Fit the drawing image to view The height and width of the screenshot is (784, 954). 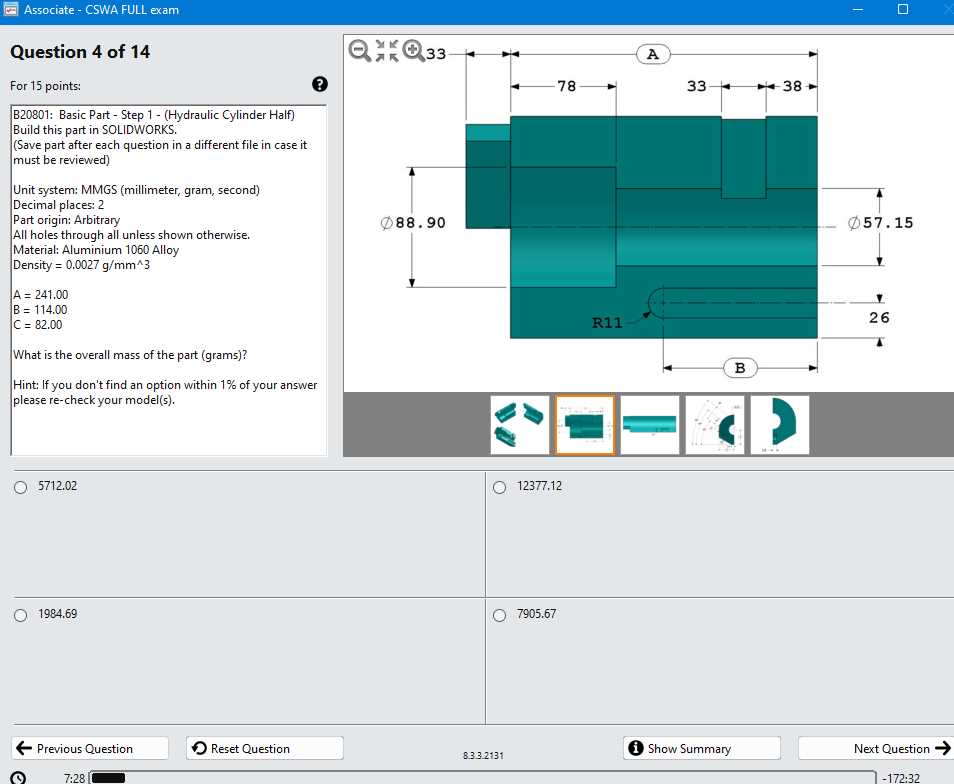[387, 50]
